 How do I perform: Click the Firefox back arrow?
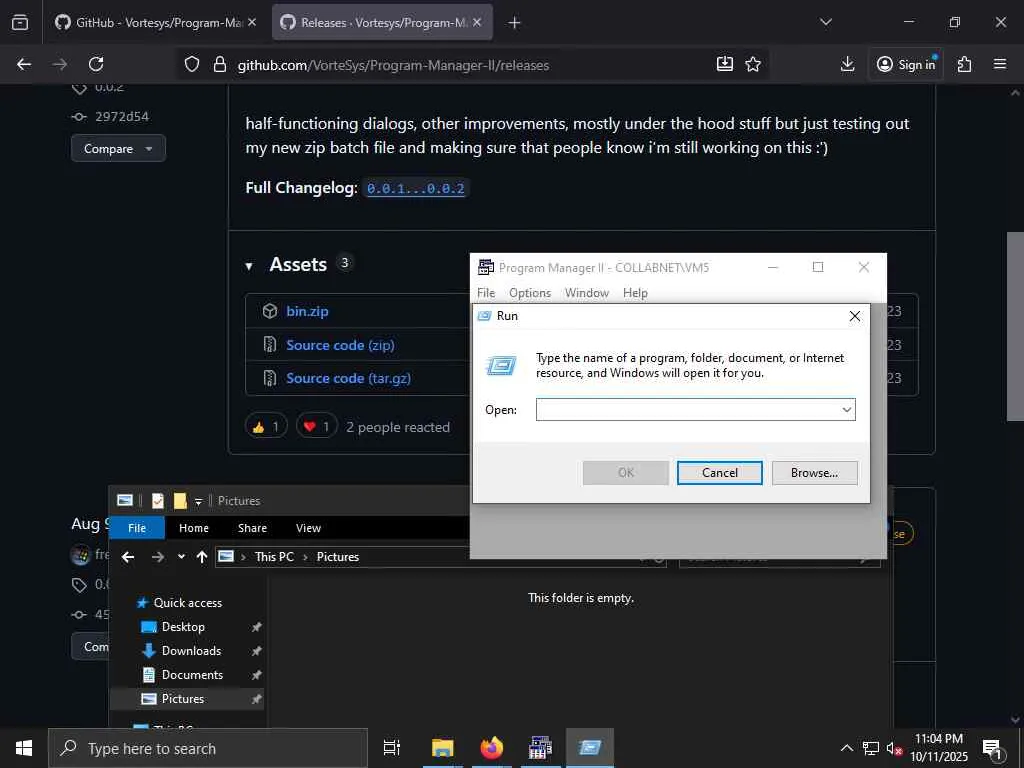coord(24,64)
